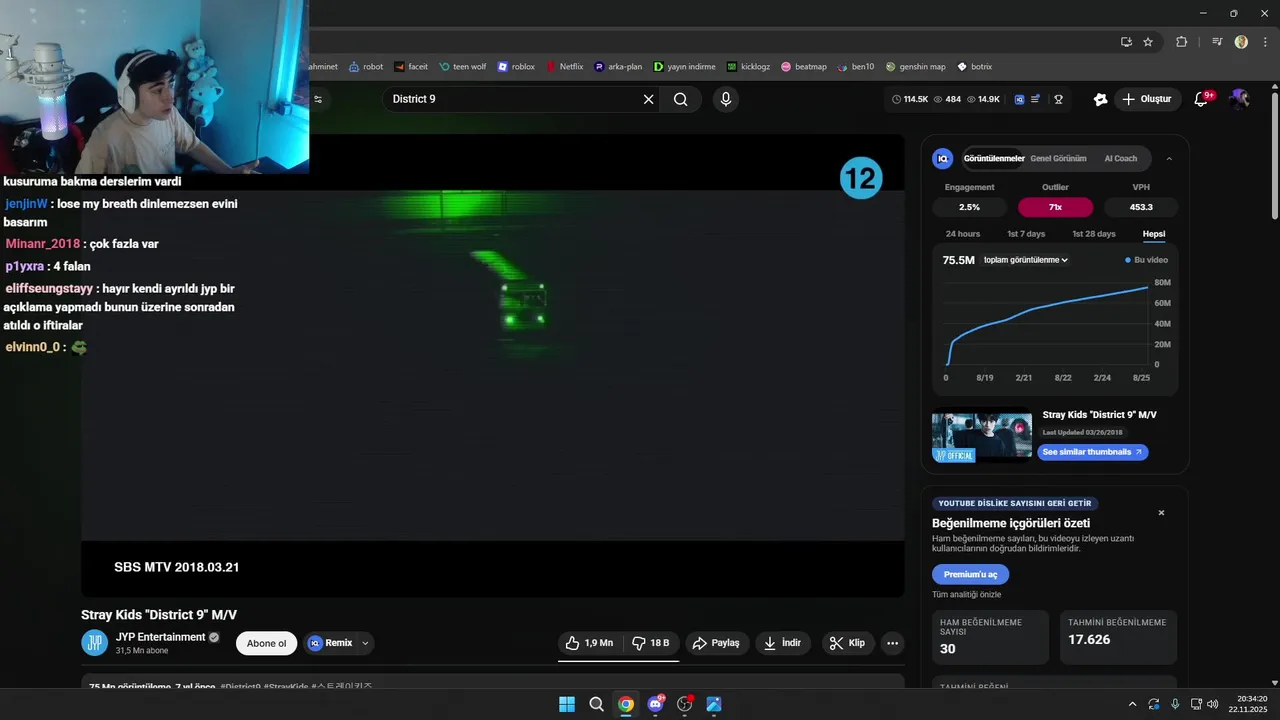Open the Tüm analitiği önizle link
Screen dimensions: 1280x720
(x=966, y=595)
